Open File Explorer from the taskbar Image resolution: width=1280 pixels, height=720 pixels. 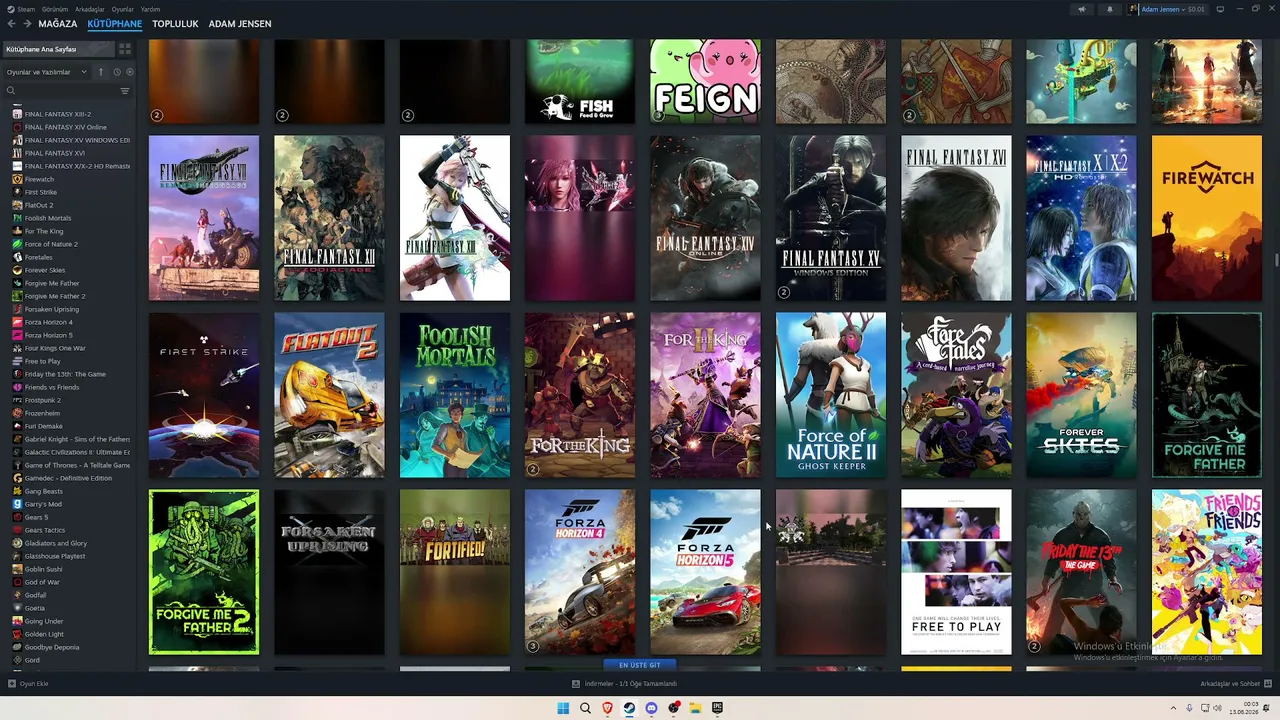click(x=695, y=708)
